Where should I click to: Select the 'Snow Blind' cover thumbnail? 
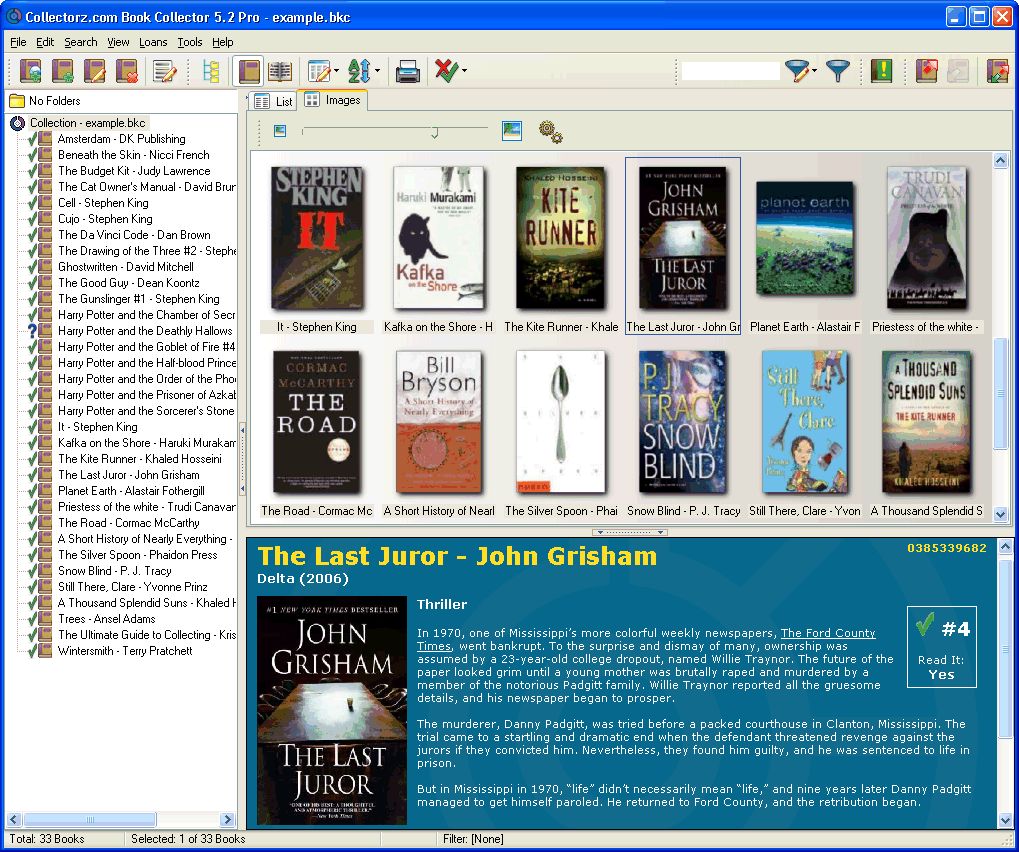click(682, 422)
